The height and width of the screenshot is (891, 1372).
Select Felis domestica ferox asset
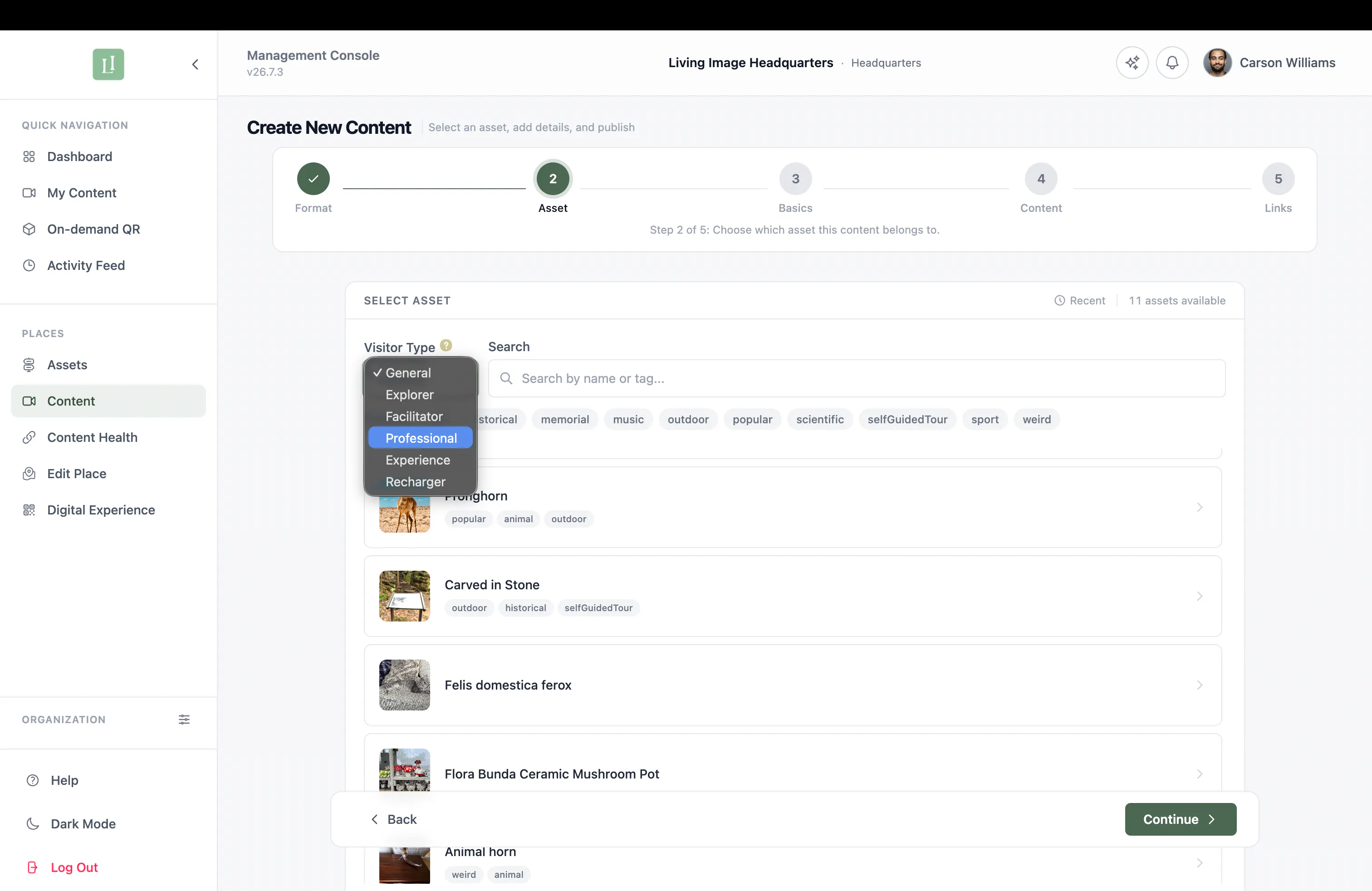pos(793,685)
